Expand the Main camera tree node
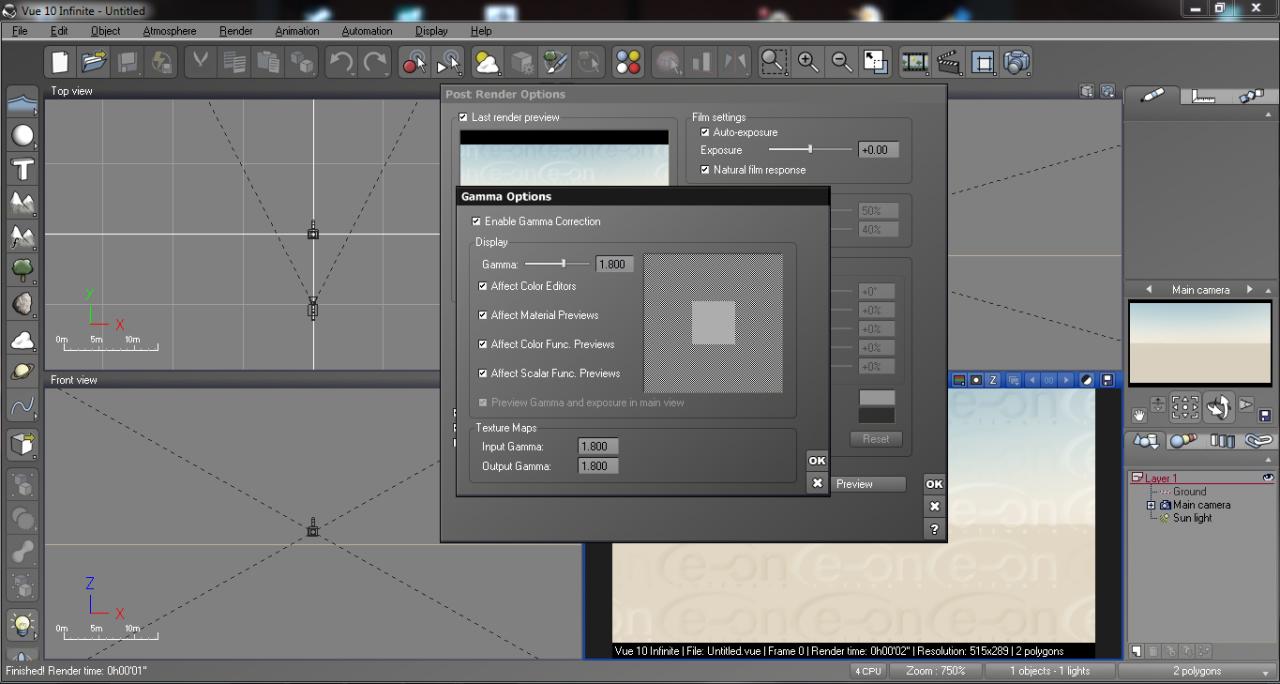This screenshot has width=1280, height=684. click(x=1151, y=506)
